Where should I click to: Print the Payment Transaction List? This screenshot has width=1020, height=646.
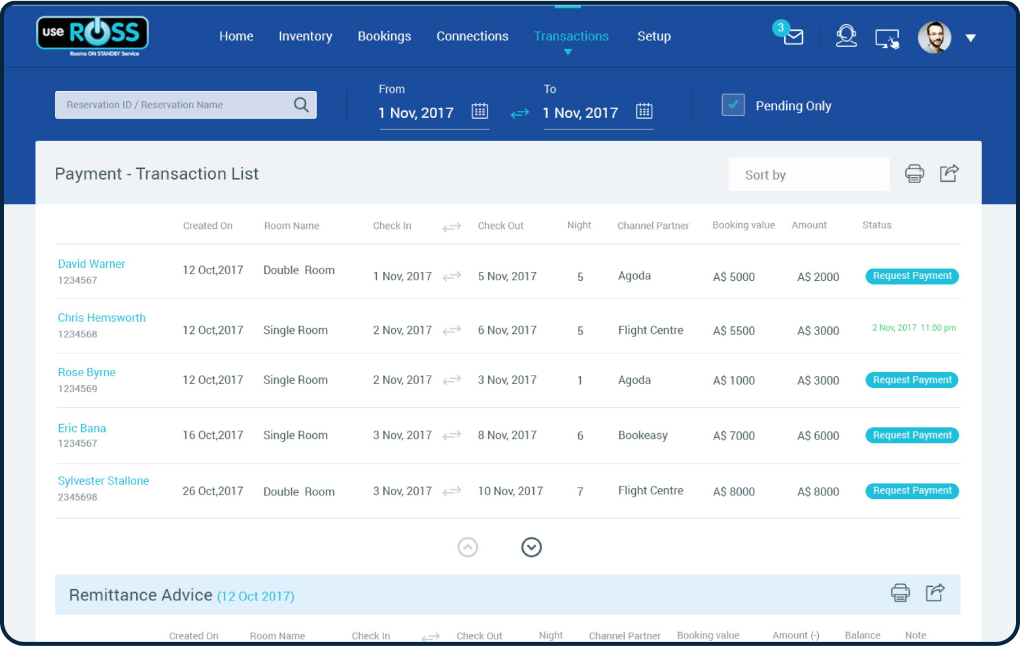point(914,174)
